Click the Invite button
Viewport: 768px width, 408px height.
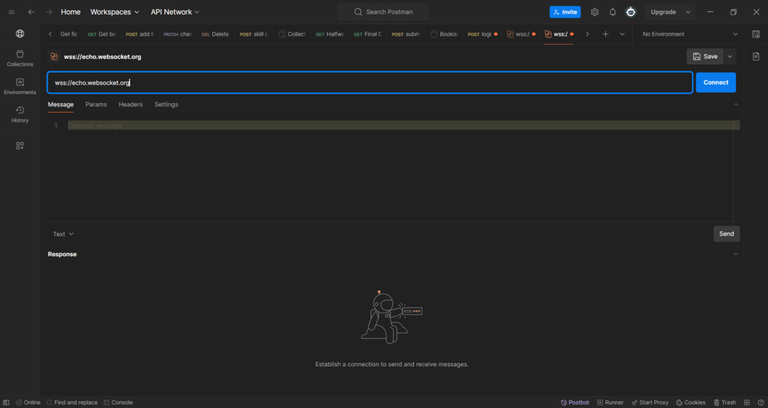[x=565, y=12]
